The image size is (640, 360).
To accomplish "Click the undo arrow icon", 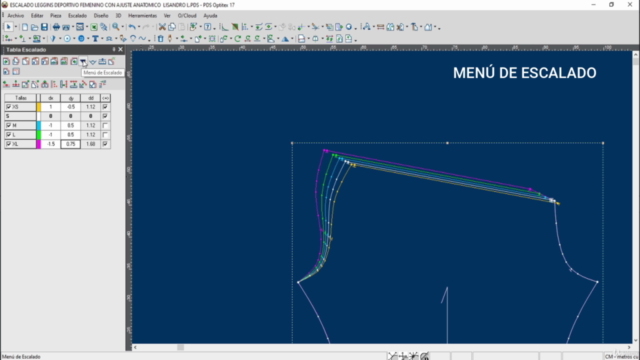I will point(132,27).
